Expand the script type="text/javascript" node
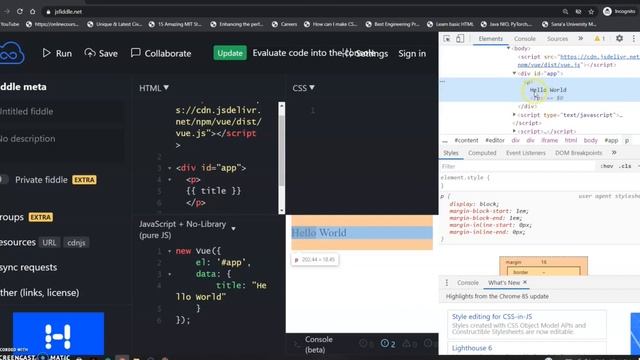Screen dimensions: 640x360 tap(514, 115)
